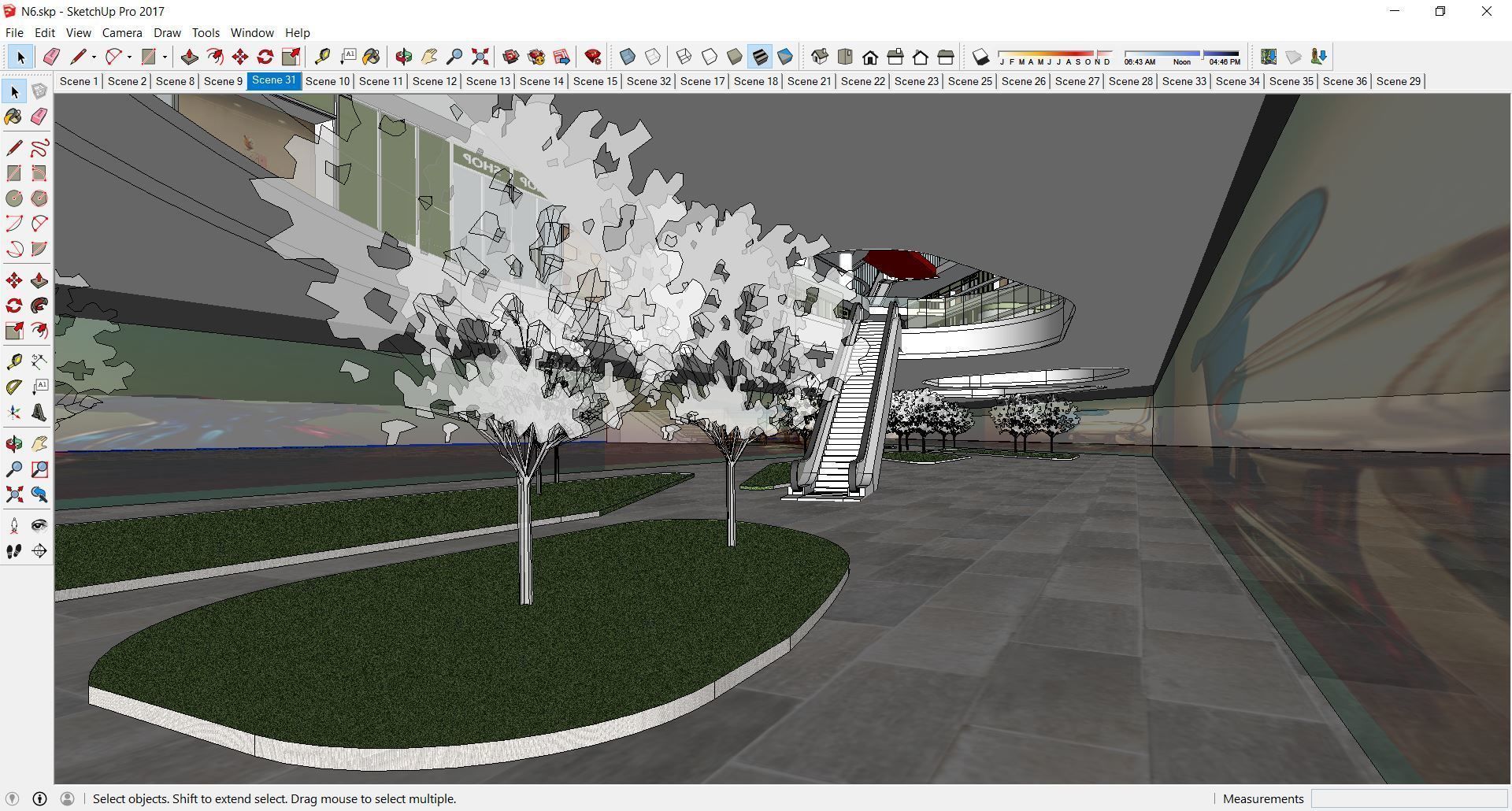Screen dimensions: 1512x811
Task: Click the credits info status icon
Action: [x=39, y=799]
